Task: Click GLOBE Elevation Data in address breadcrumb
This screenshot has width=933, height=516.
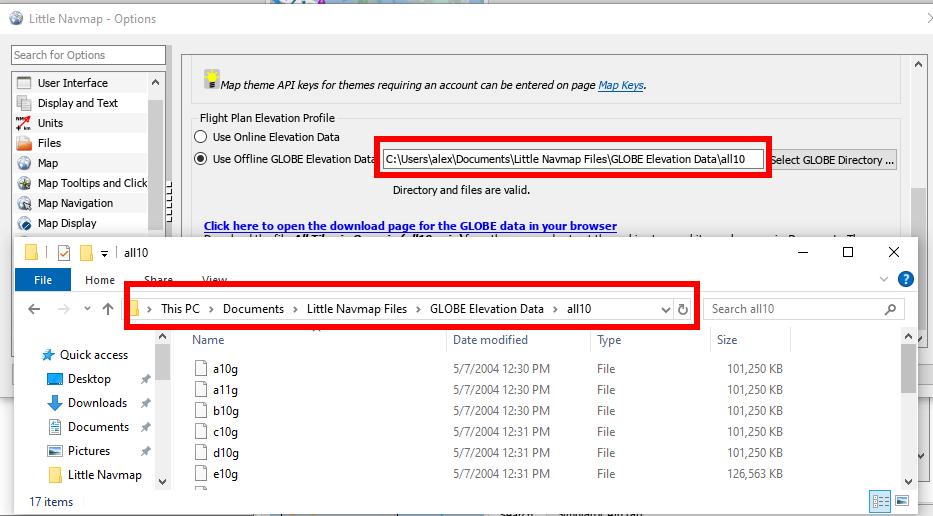Action: click(487, 309)
